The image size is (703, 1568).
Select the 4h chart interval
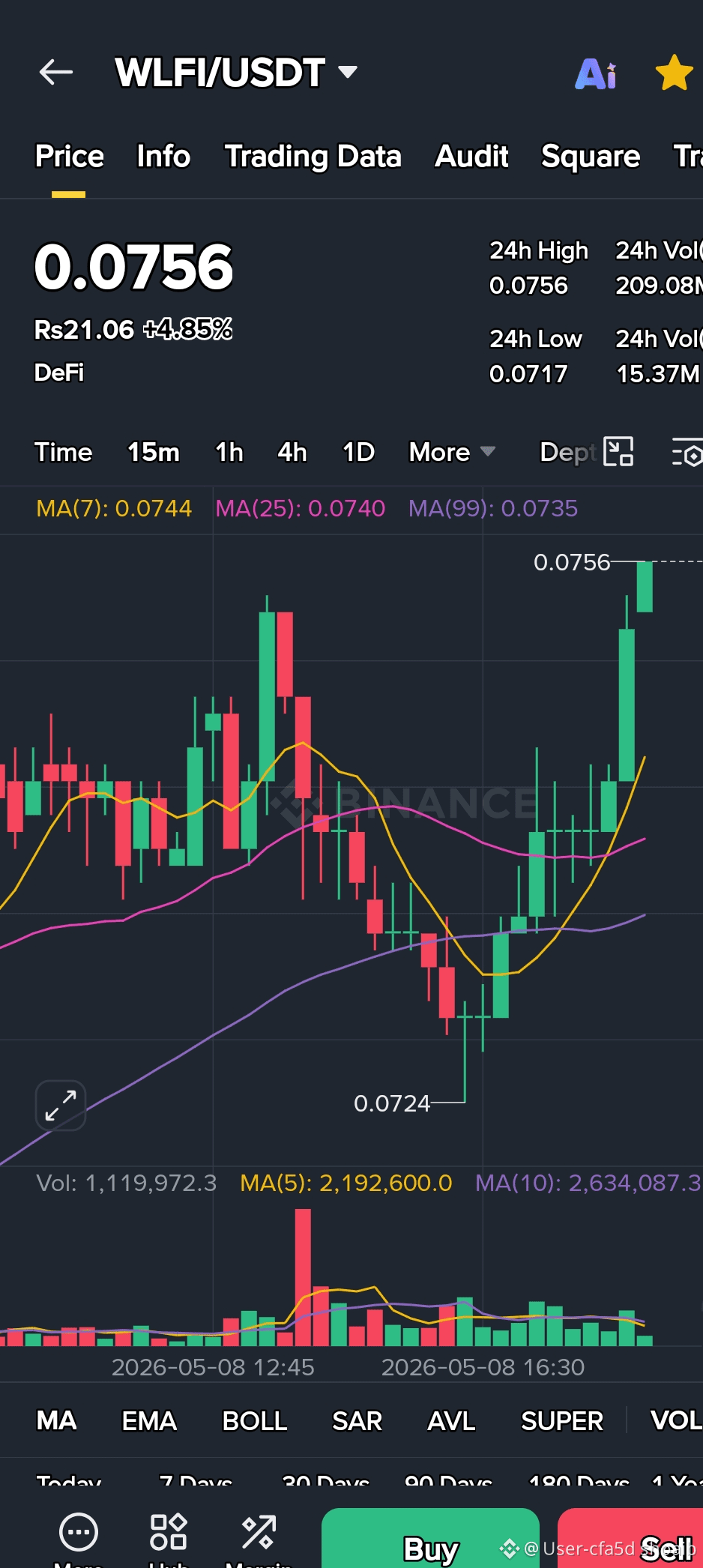292,452
